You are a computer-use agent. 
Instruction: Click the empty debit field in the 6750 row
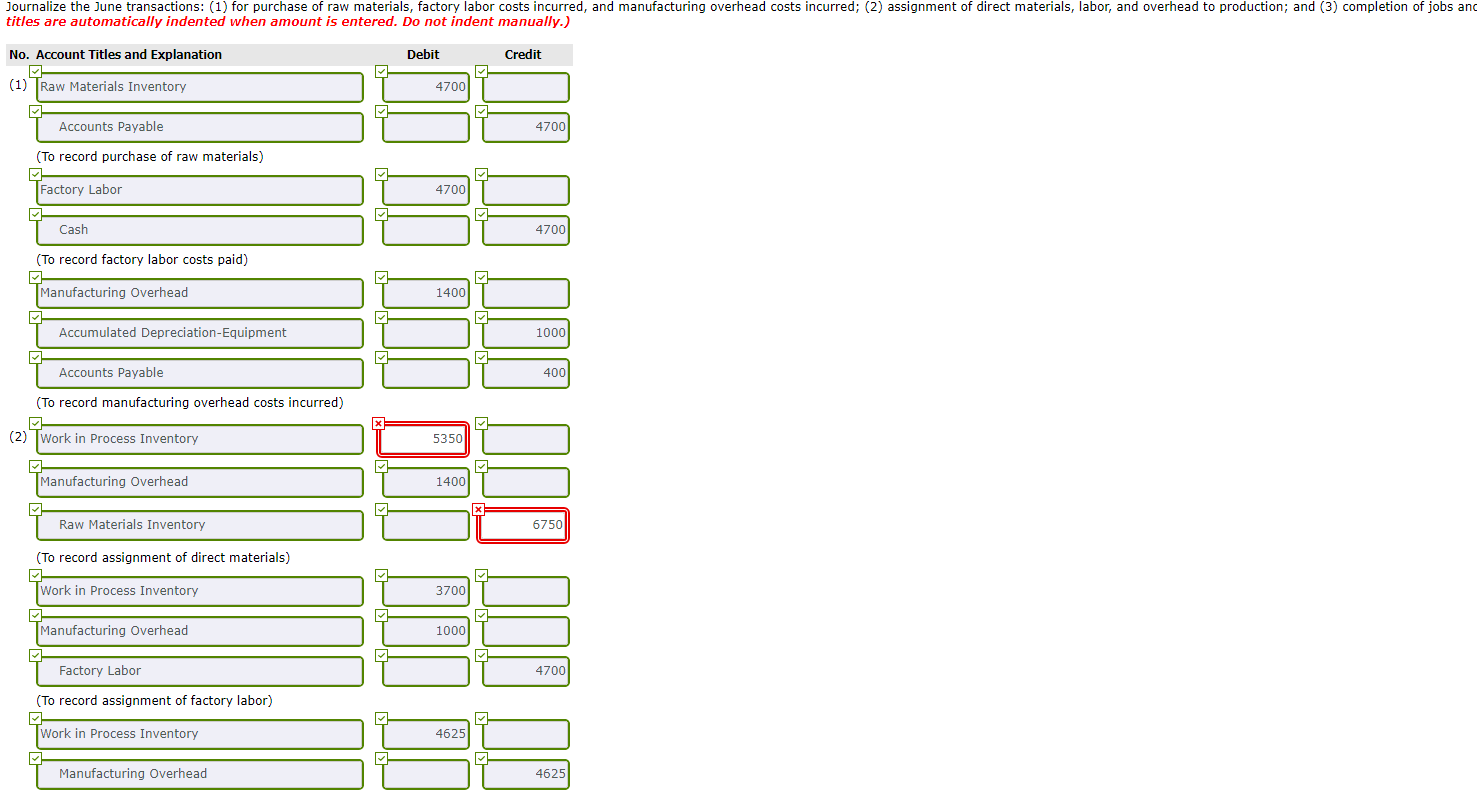pyautogui.click(x=426, y=525)
